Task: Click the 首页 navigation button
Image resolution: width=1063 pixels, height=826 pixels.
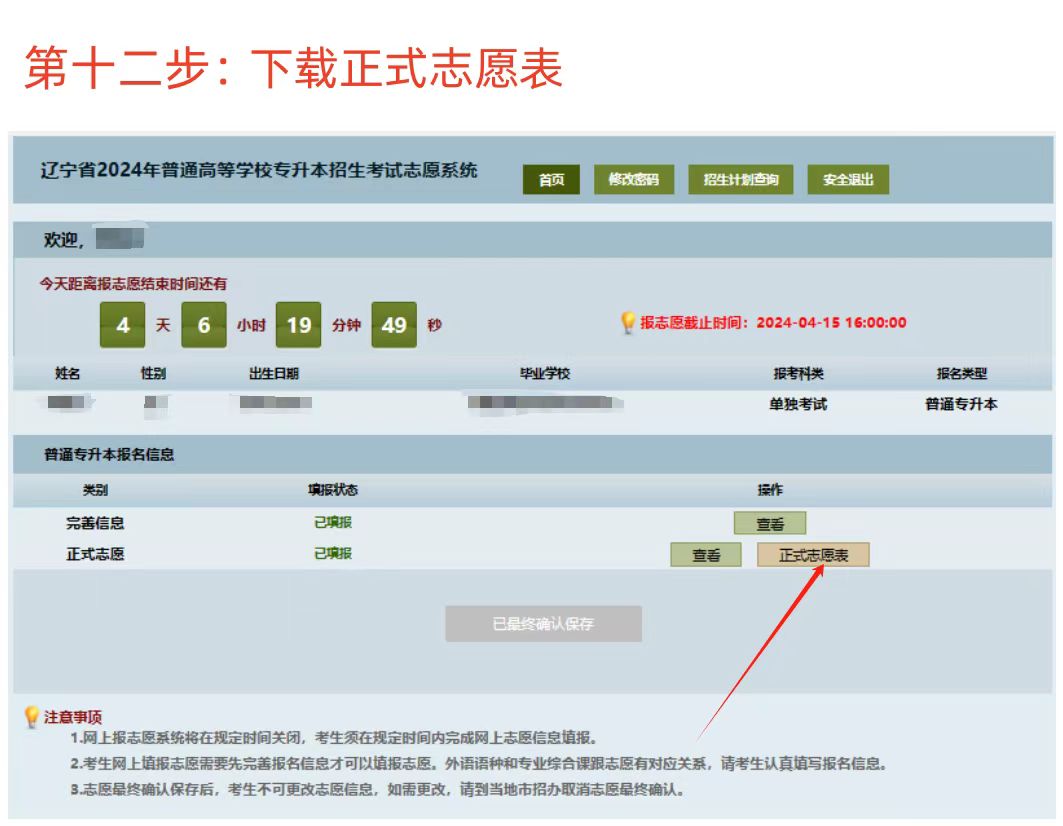Action: point(551,180)
